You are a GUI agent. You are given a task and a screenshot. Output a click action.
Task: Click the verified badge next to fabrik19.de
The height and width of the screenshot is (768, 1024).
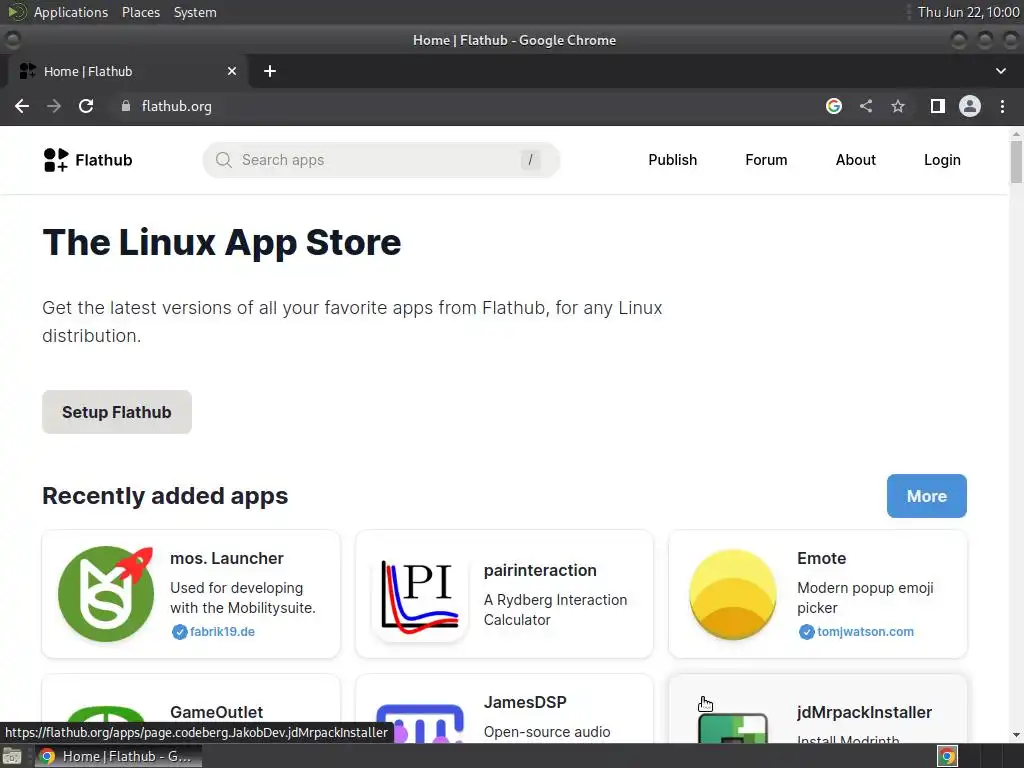point(180,632)
